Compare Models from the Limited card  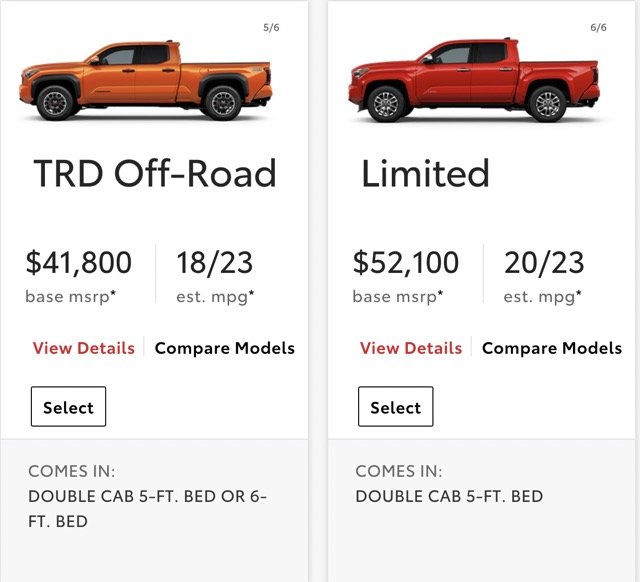pos(552,348)
